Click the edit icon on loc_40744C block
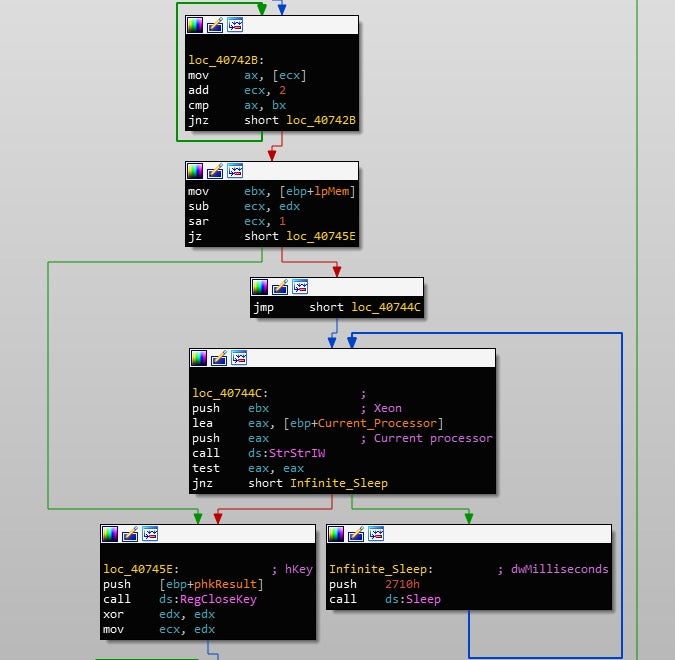The width and height of the screenshot is (675, 660). [219, 358]
